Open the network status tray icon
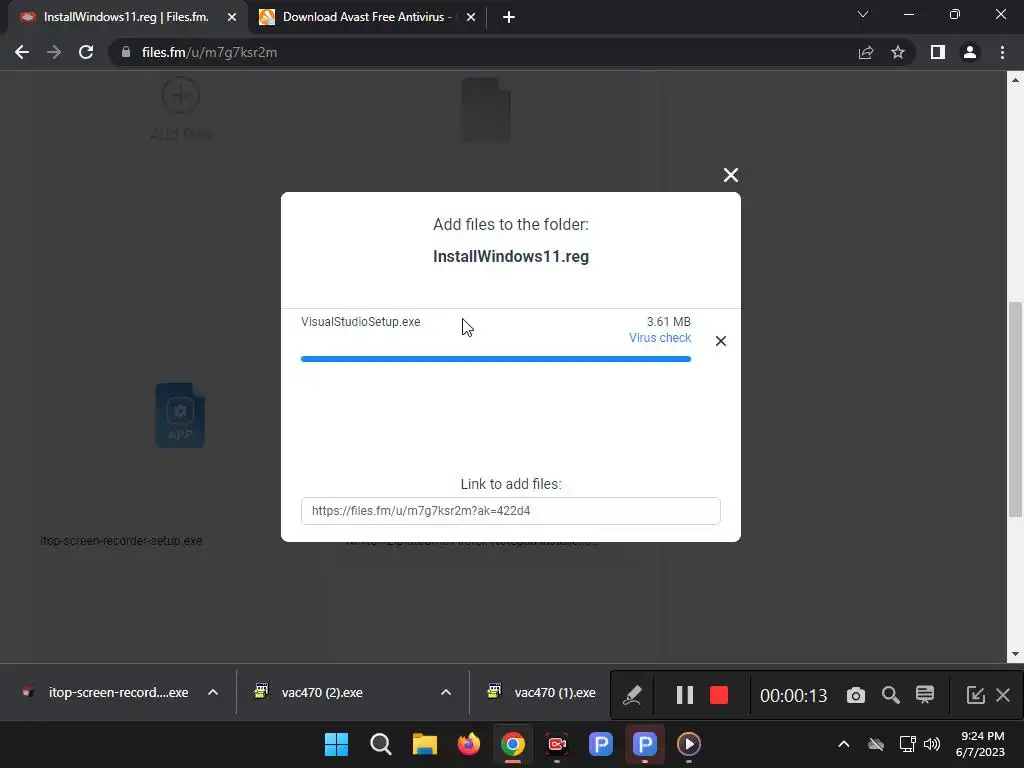The height and width of the screenshot is (768, 1024). [907, 744]
